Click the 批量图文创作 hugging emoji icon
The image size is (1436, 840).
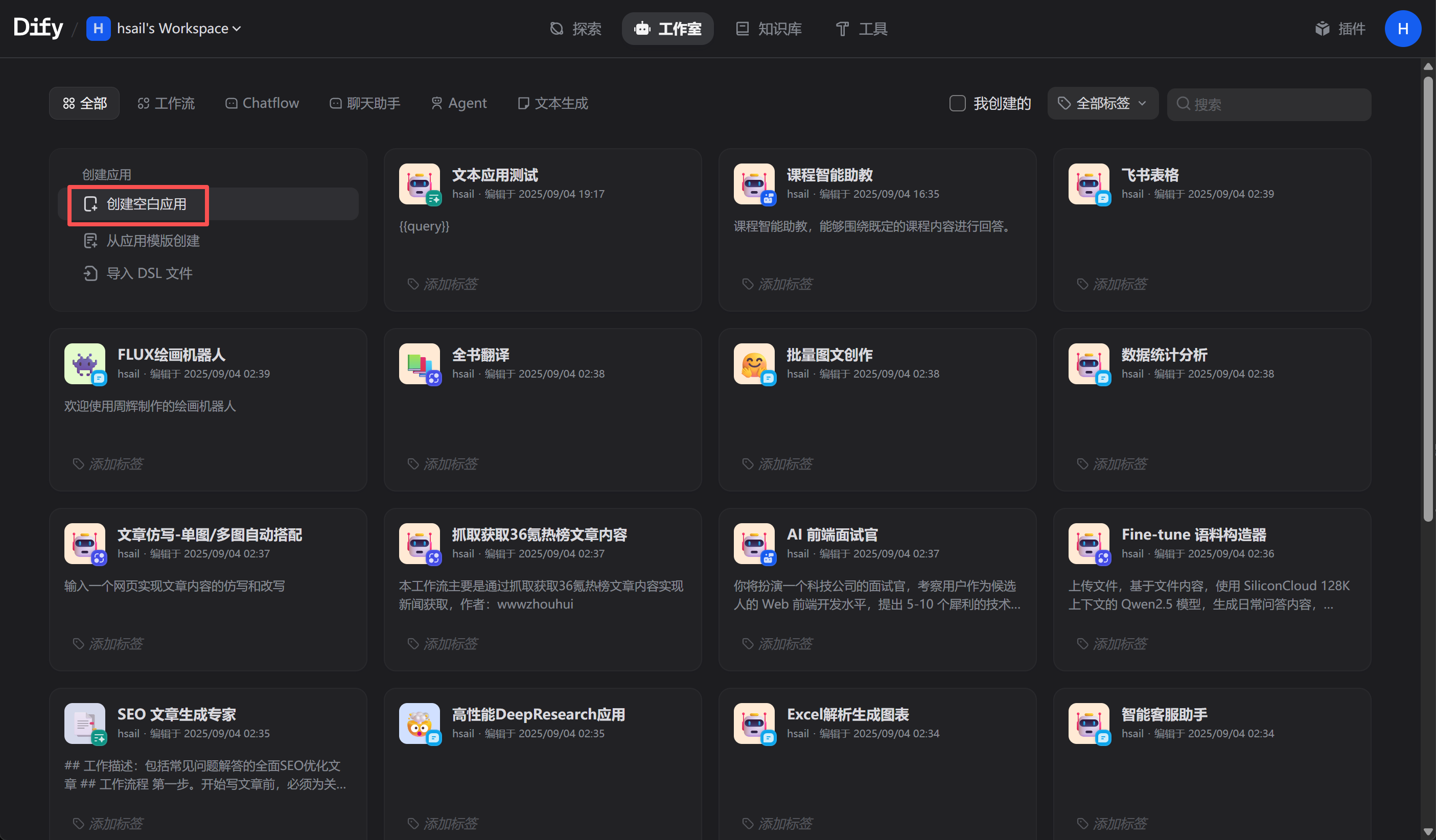coord(754,364)
